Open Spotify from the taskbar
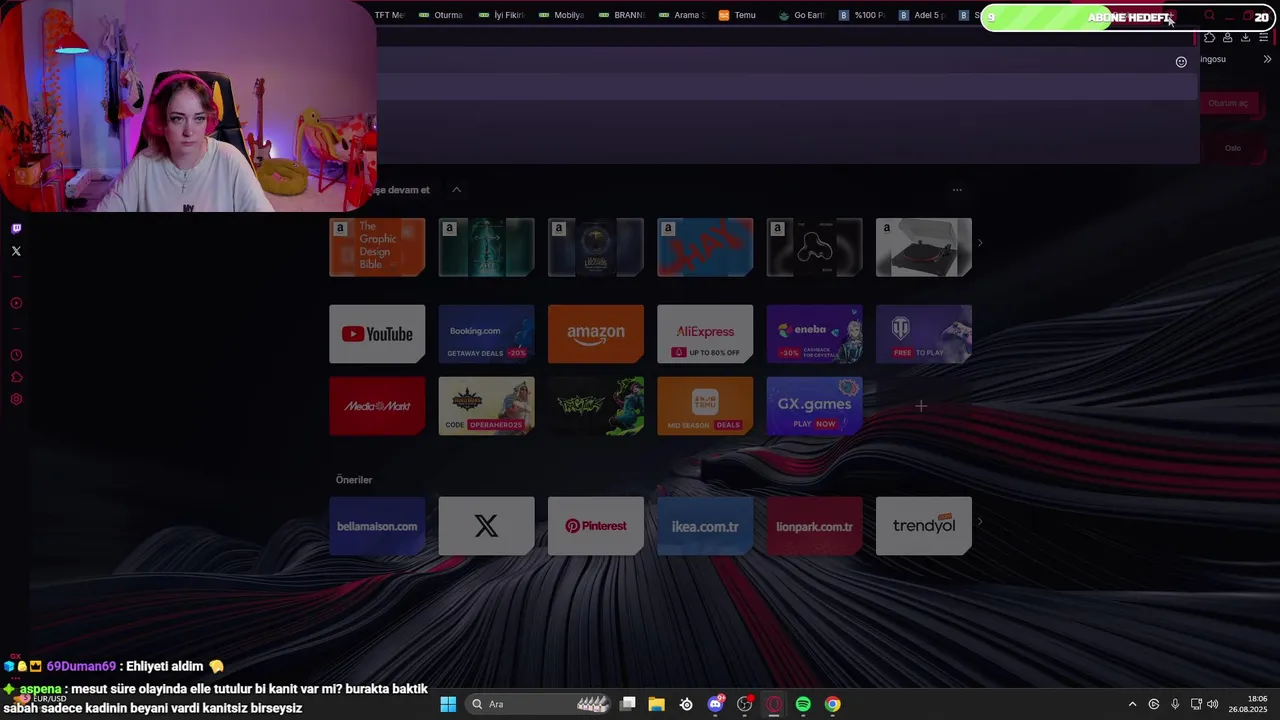This screenshot has width=1280, height=720. [803, 704]
